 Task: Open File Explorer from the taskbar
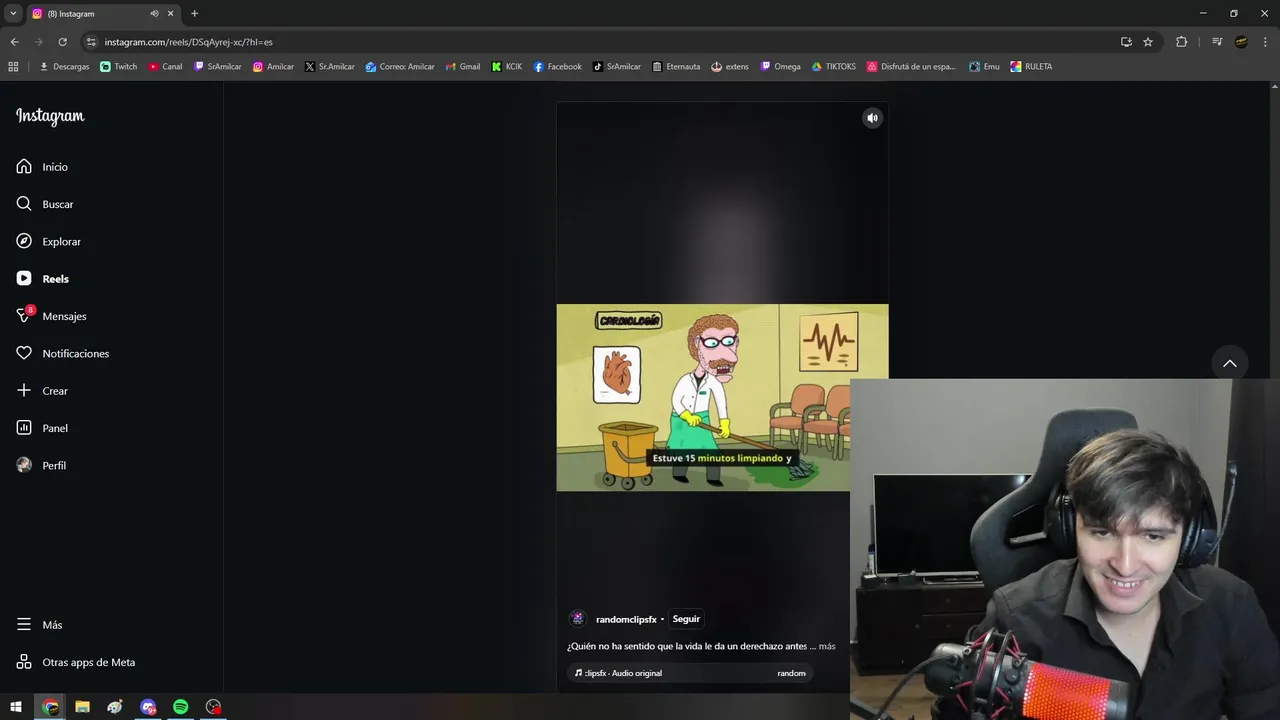click(x=82, y=707)
